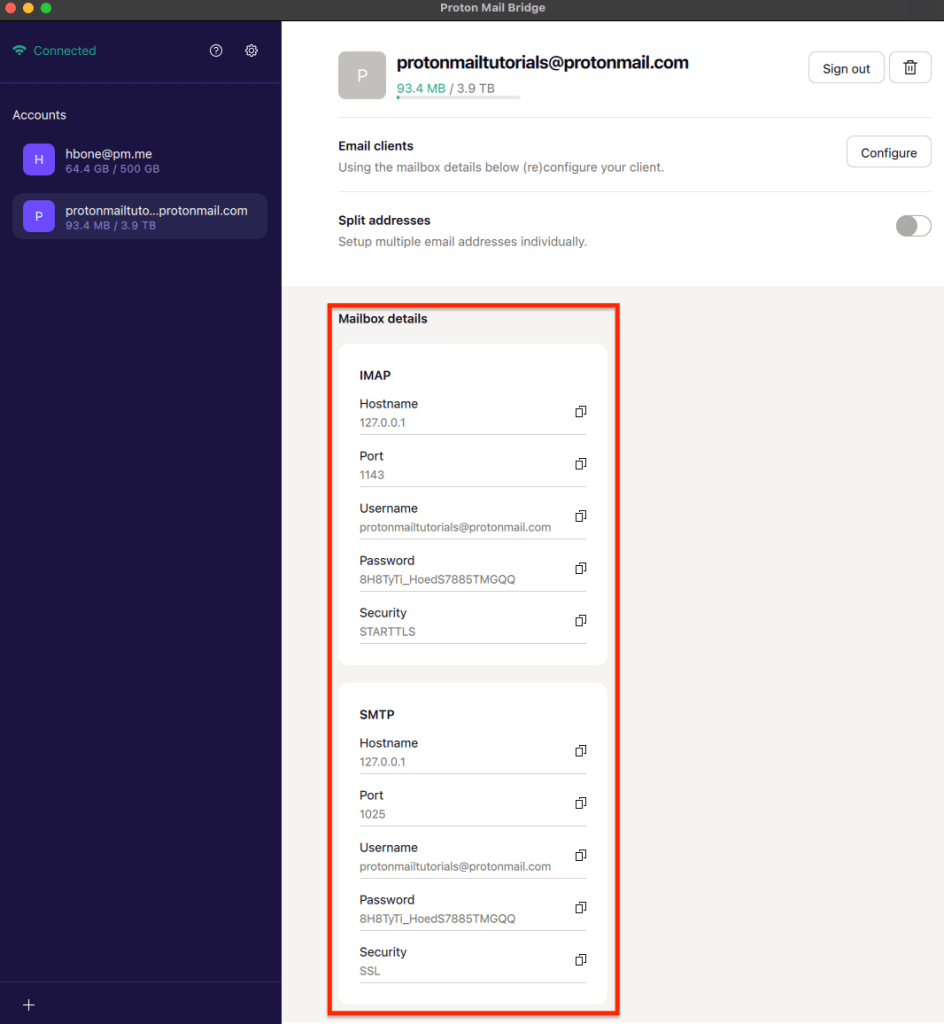Click the port value 1025

point(372,814)
